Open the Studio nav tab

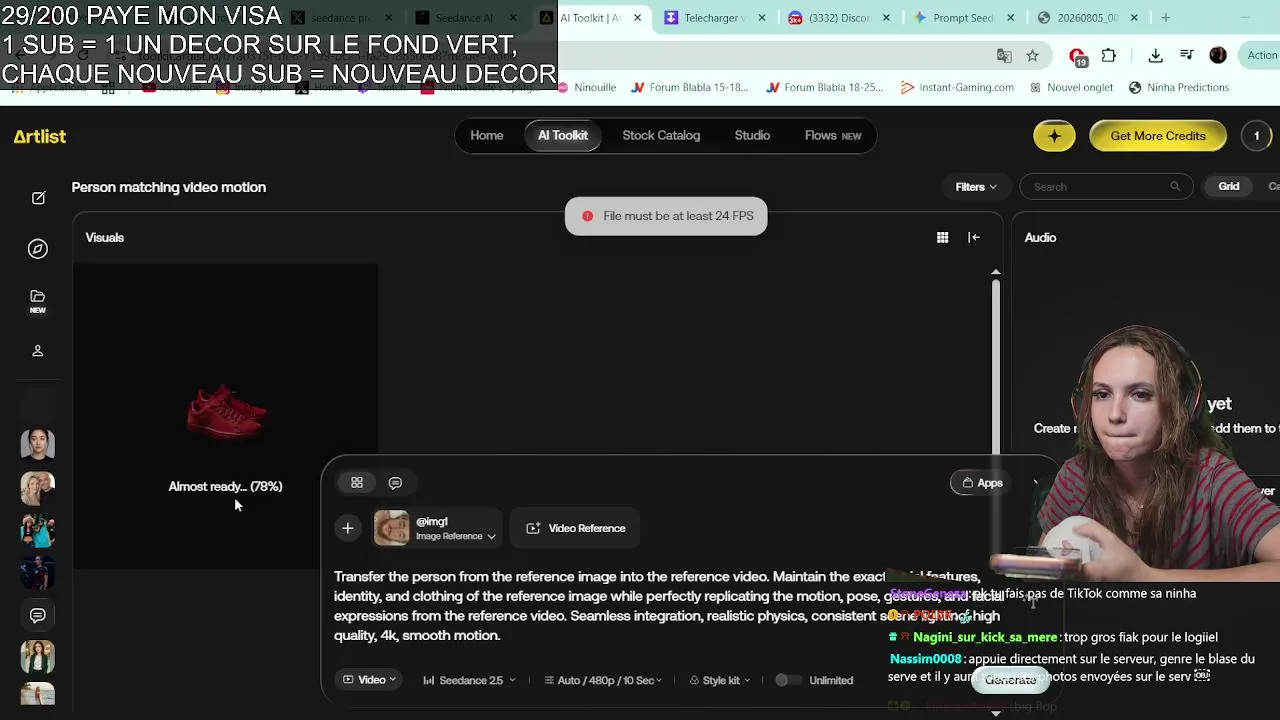coord(752,136)
